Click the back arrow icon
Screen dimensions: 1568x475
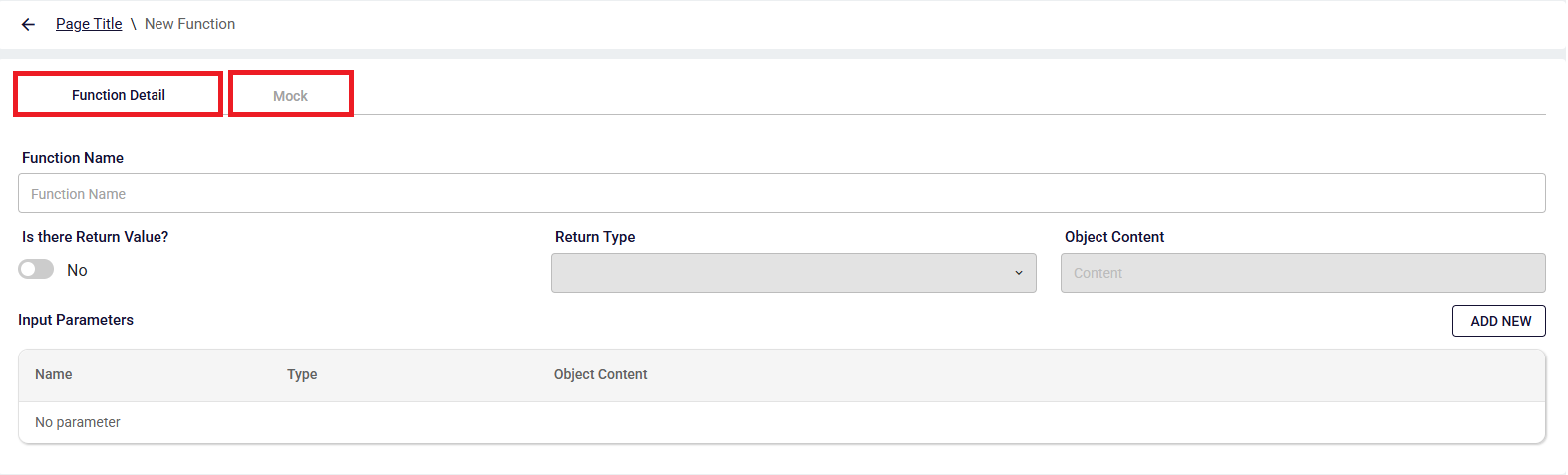point(28,24)
